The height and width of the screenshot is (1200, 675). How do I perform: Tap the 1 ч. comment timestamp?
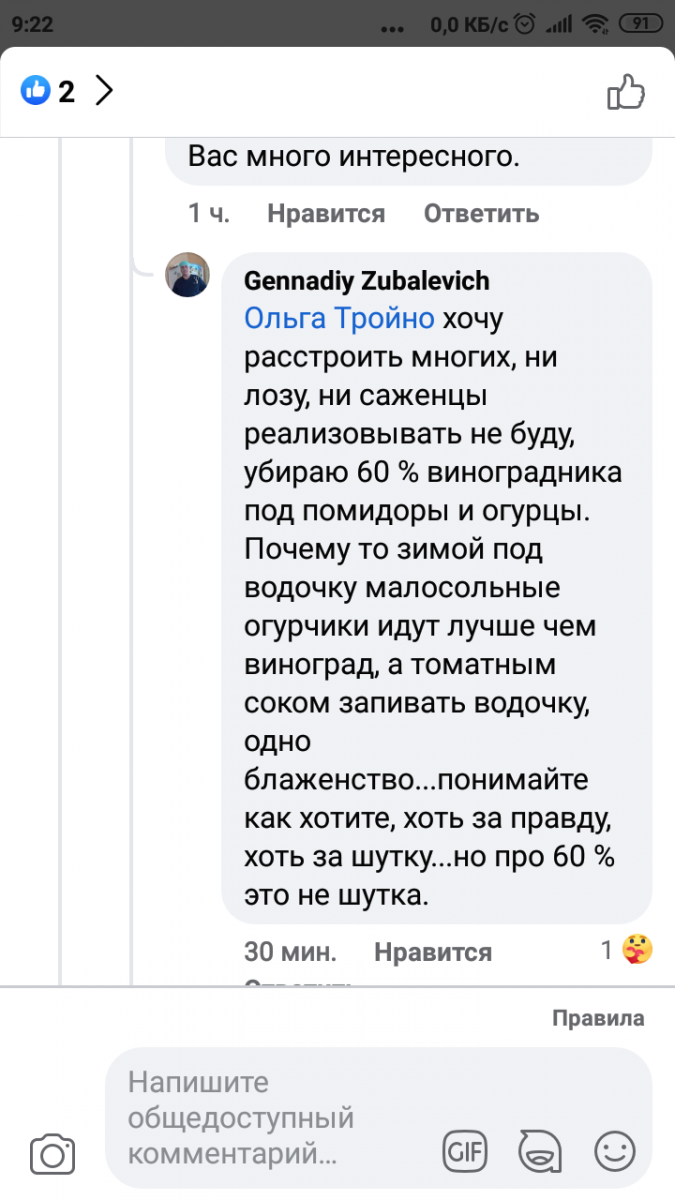pyautogui.click(x=209, y=213)
